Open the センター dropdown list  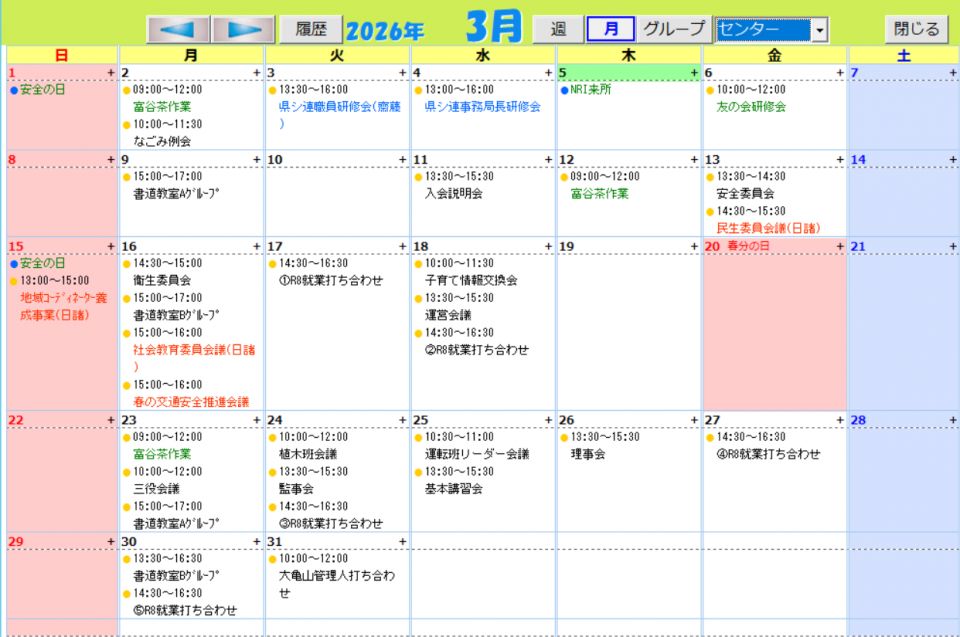coord(820,30)
